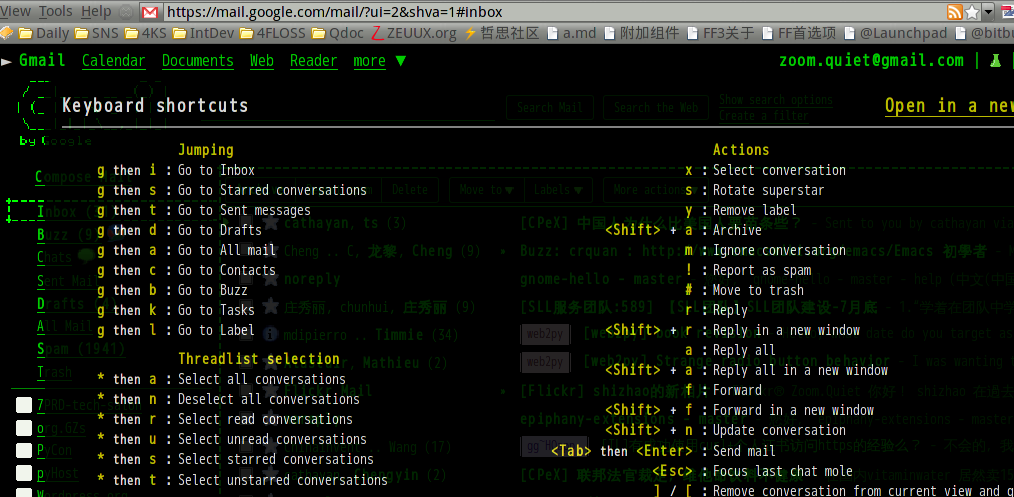The height and width of the screenshot is (497, 1014).
Task: Open the address bar history dropdown arrow
Action: [988, 12]
